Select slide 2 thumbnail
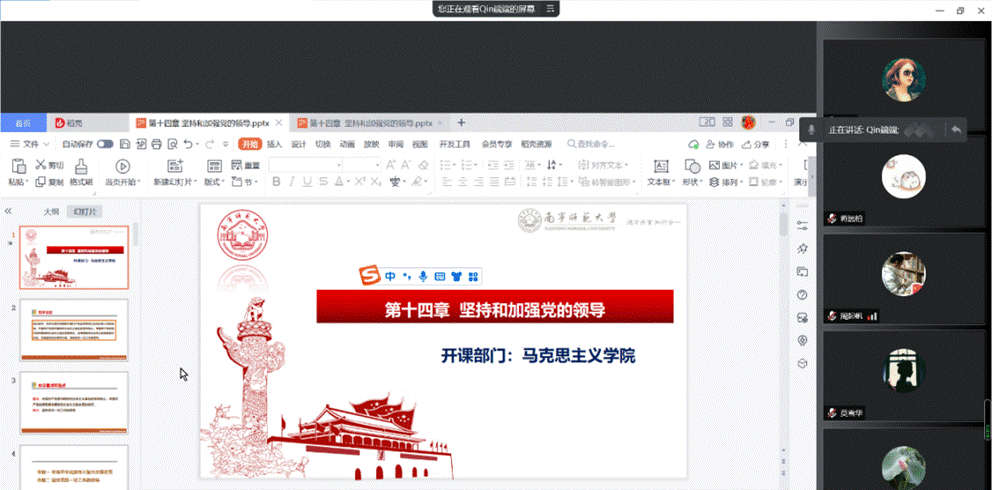This screenshot has width=992, height=490. tap(74, 330)
